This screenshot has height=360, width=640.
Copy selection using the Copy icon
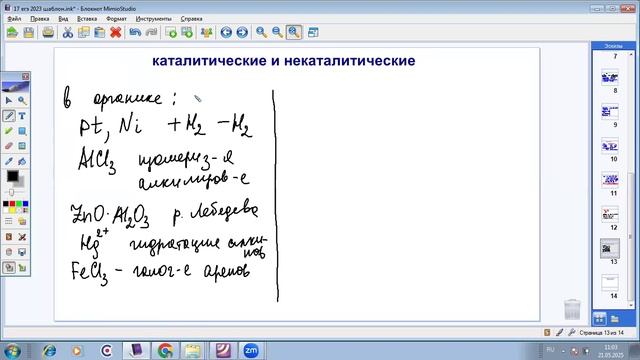tap(84, 32)
